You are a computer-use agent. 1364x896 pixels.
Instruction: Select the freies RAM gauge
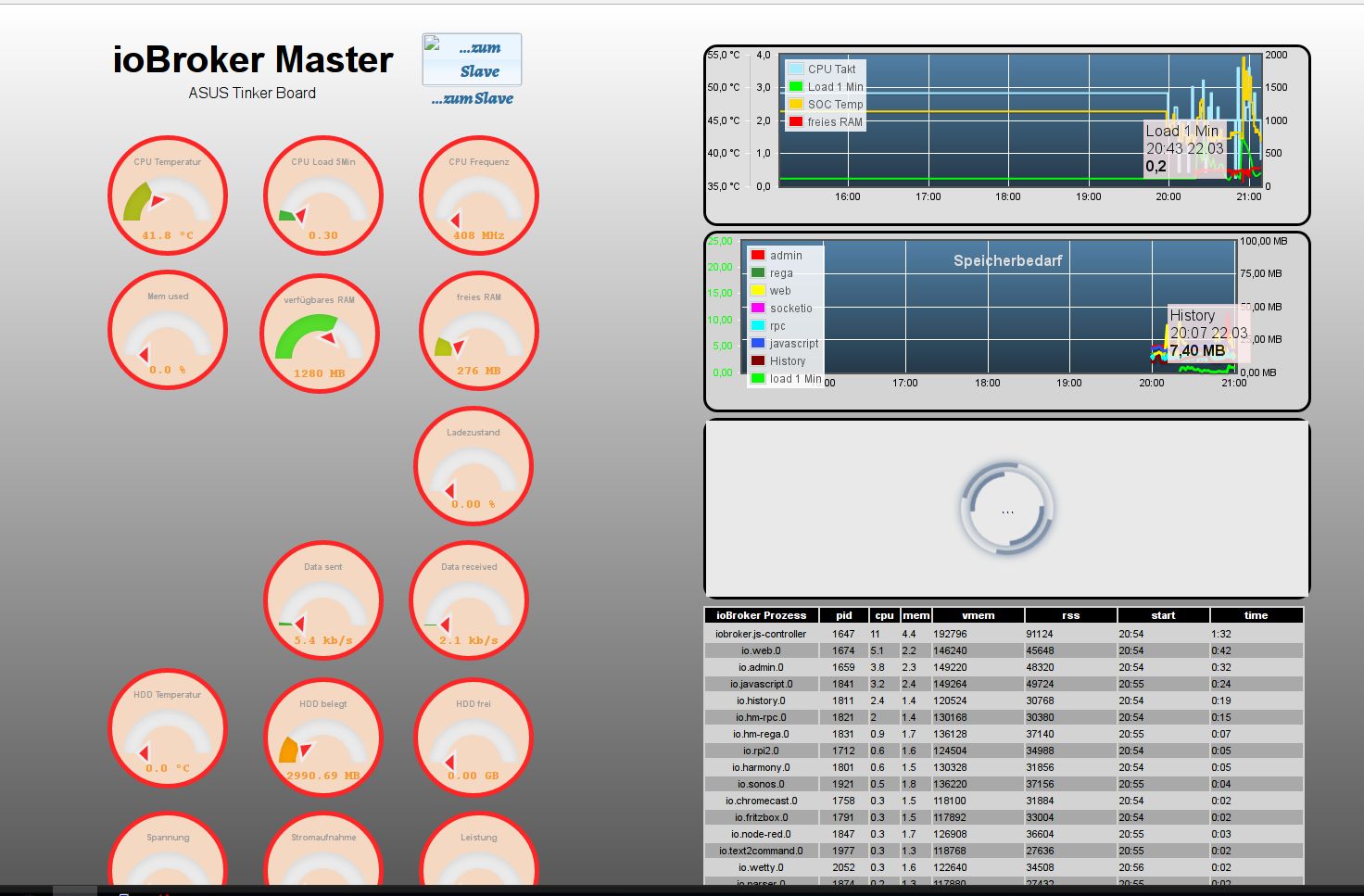tap(479, 331)
